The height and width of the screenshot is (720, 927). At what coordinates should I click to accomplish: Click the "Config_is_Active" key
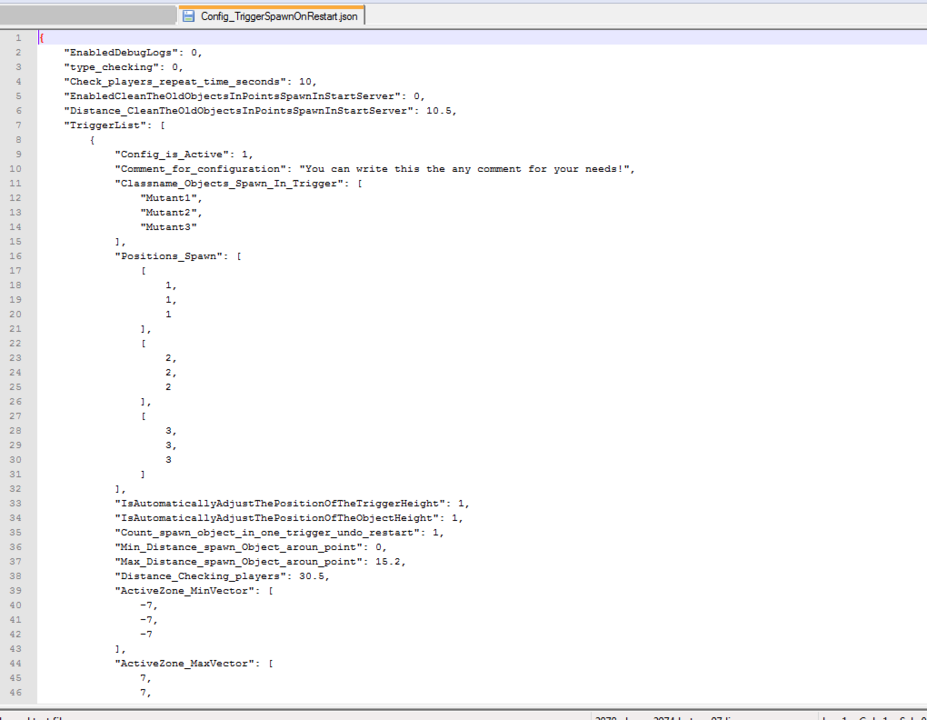click(172, 154)
